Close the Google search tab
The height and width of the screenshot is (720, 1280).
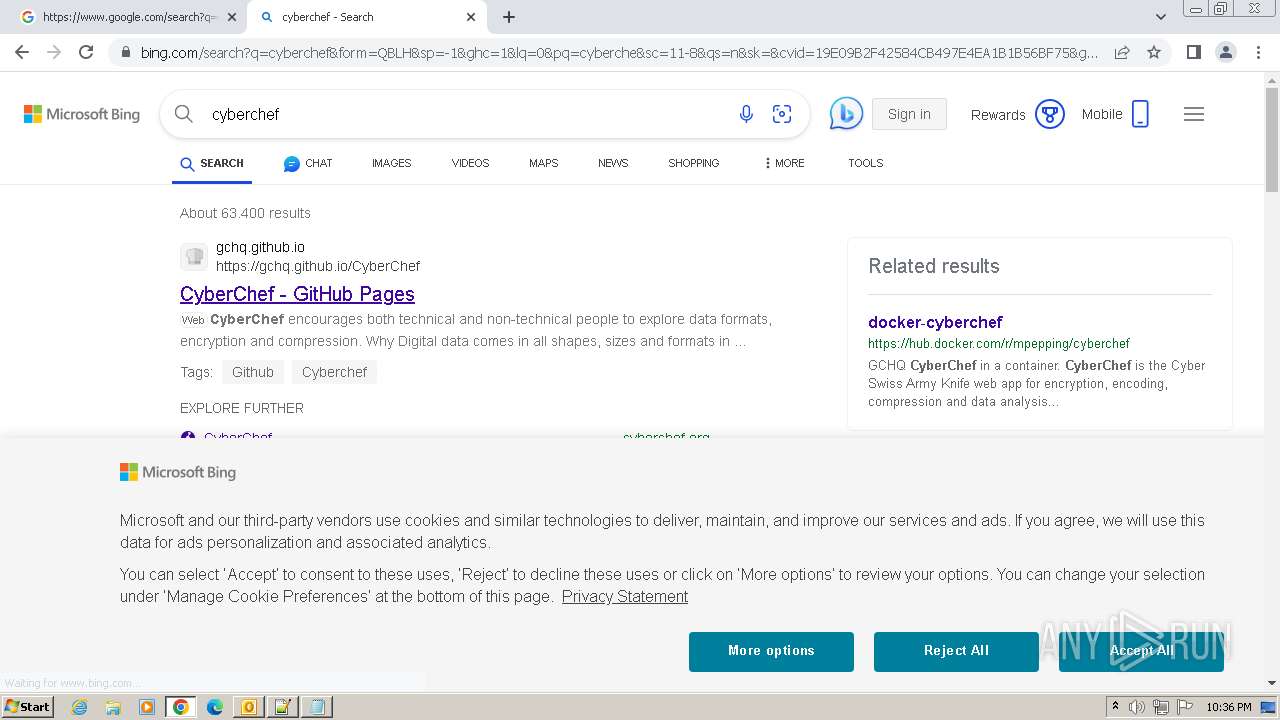pos(232,17)
